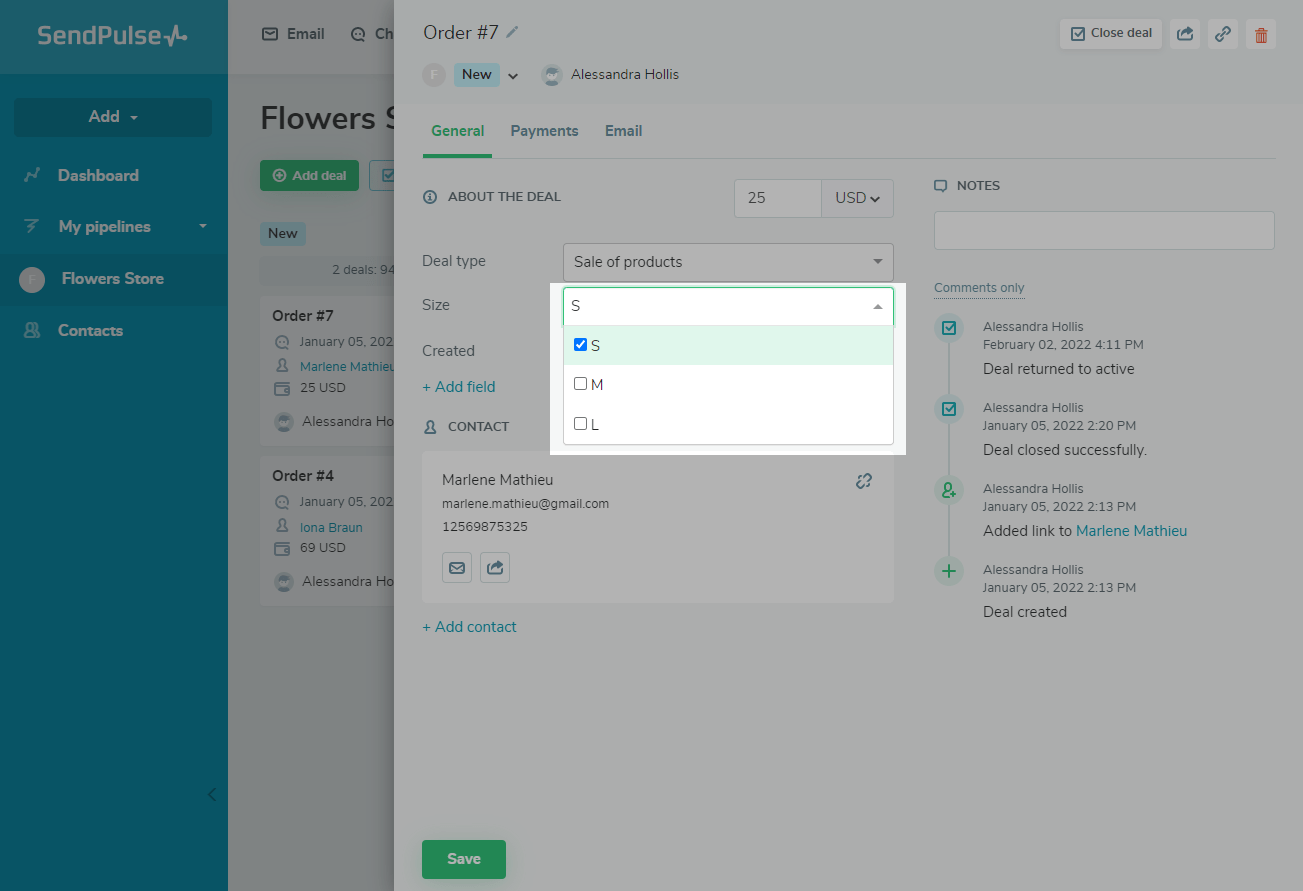Click the share icon in contact card
Screen dimensions: 1303x891
pos(495,567)
